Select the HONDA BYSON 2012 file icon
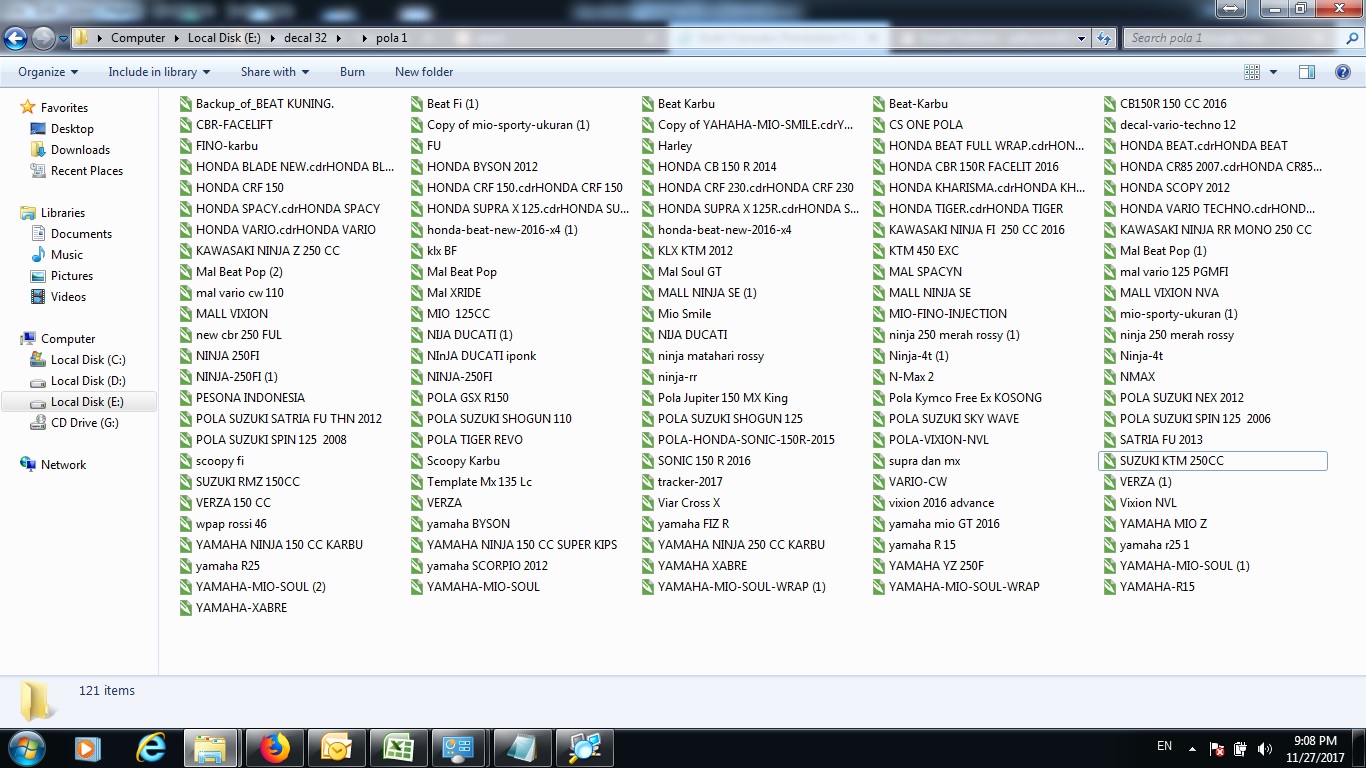Image resolution: width=1366 pixels, height=768 pixels. click(x=418, y=167)
